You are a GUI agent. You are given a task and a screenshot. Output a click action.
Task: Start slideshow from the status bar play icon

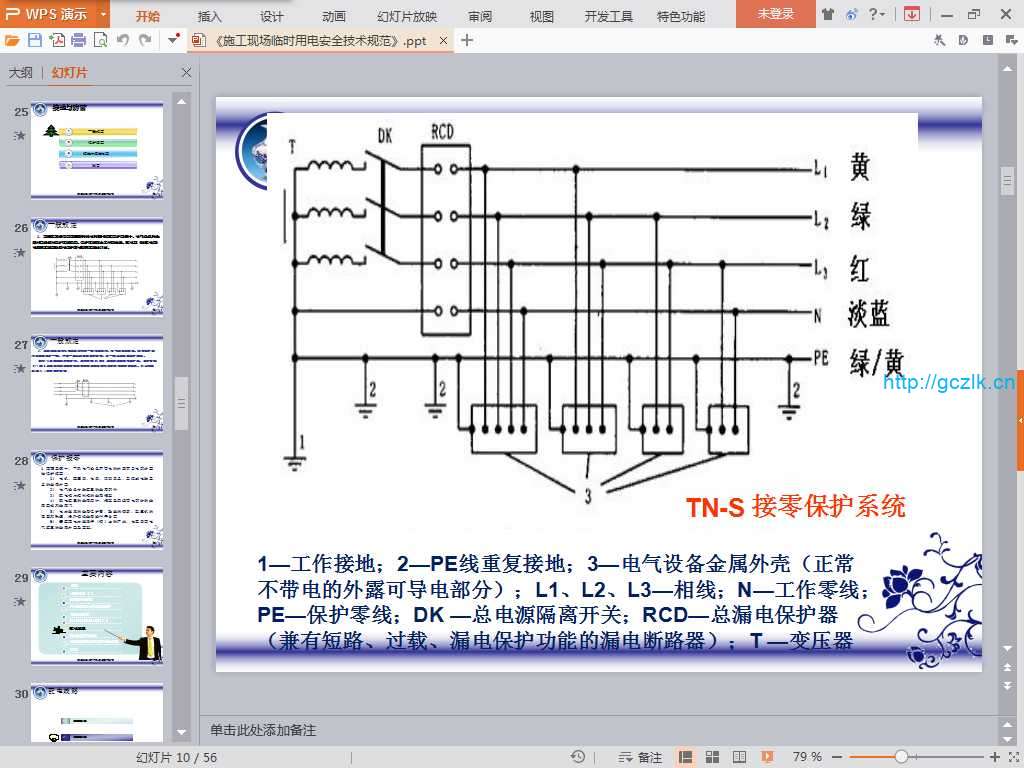click(x=766, y=757)
